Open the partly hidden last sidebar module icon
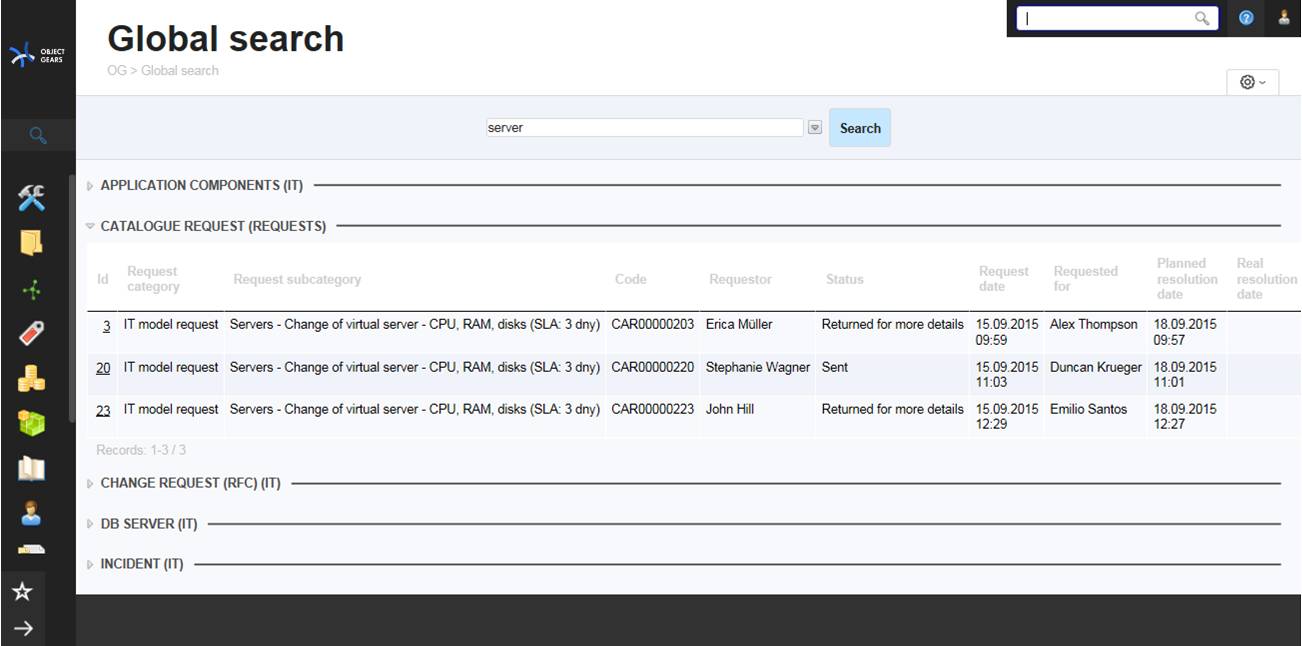 click(x=32, y=550)
